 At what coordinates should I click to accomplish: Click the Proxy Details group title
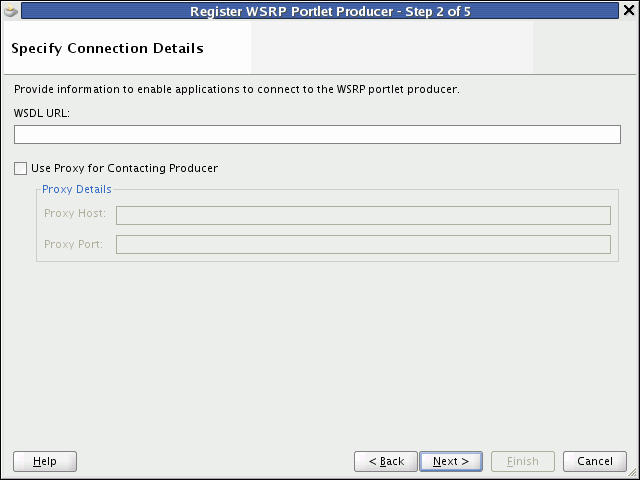coord(77,189)
